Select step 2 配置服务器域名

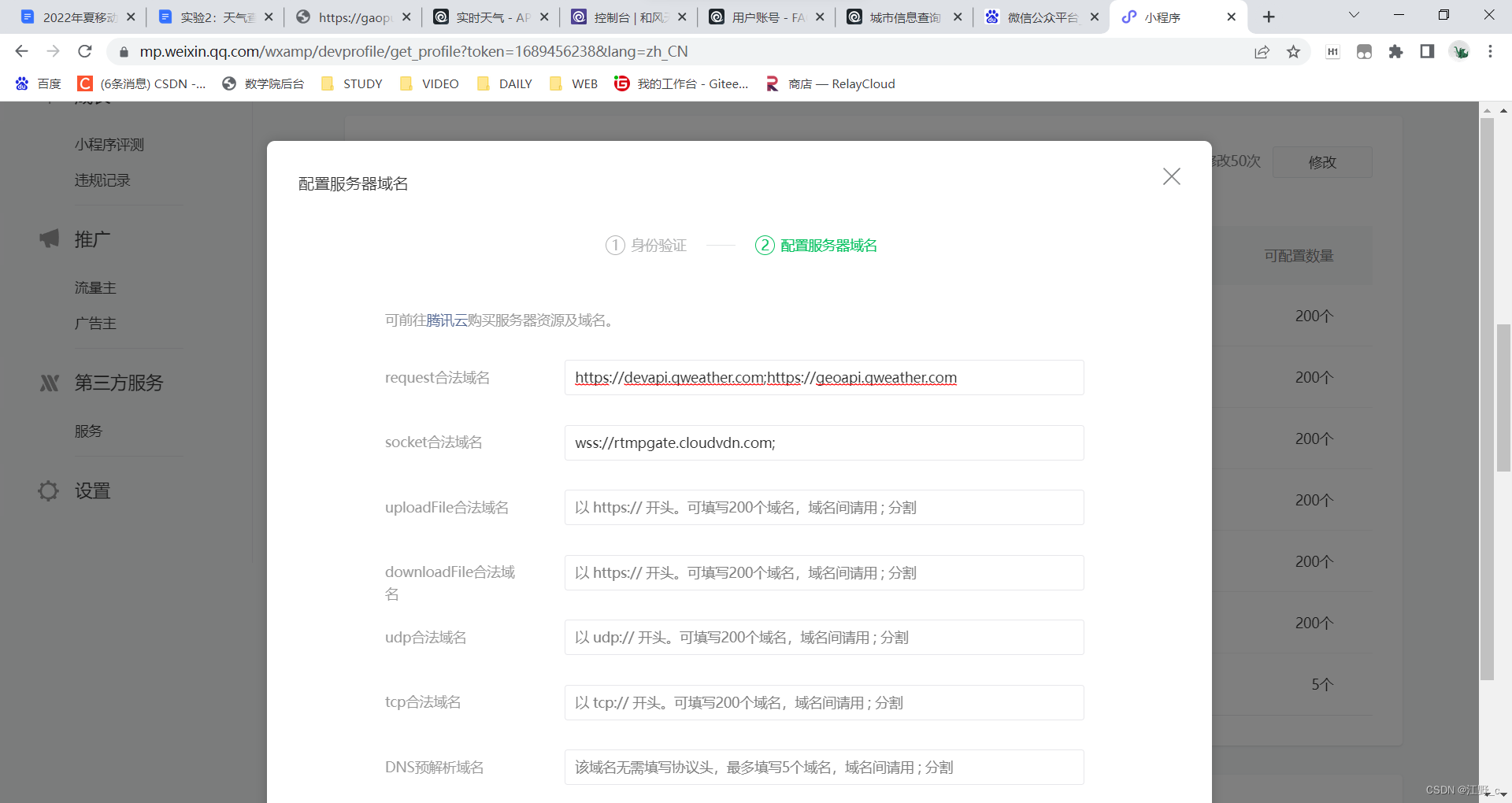coord(816,246)
